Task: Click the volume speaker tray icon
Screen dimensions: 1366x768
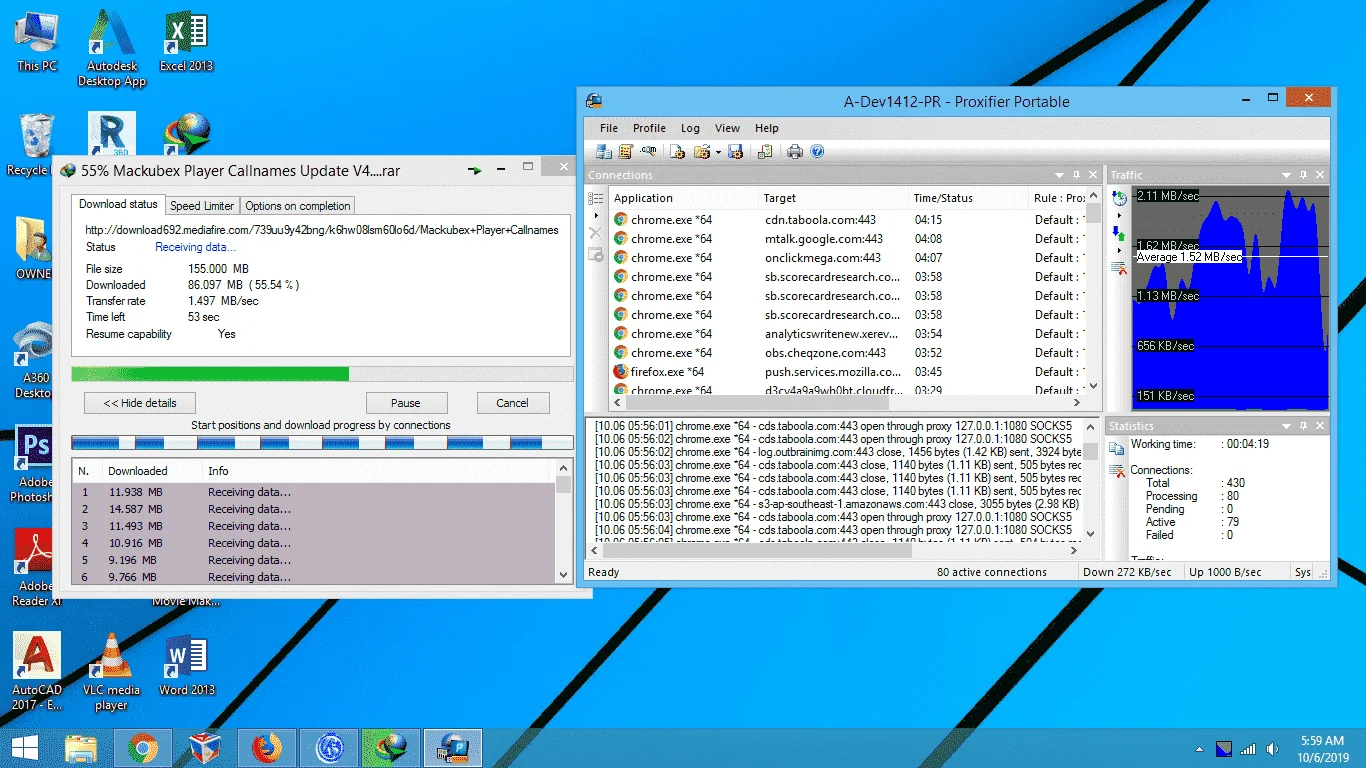Action: [1273, 749]
